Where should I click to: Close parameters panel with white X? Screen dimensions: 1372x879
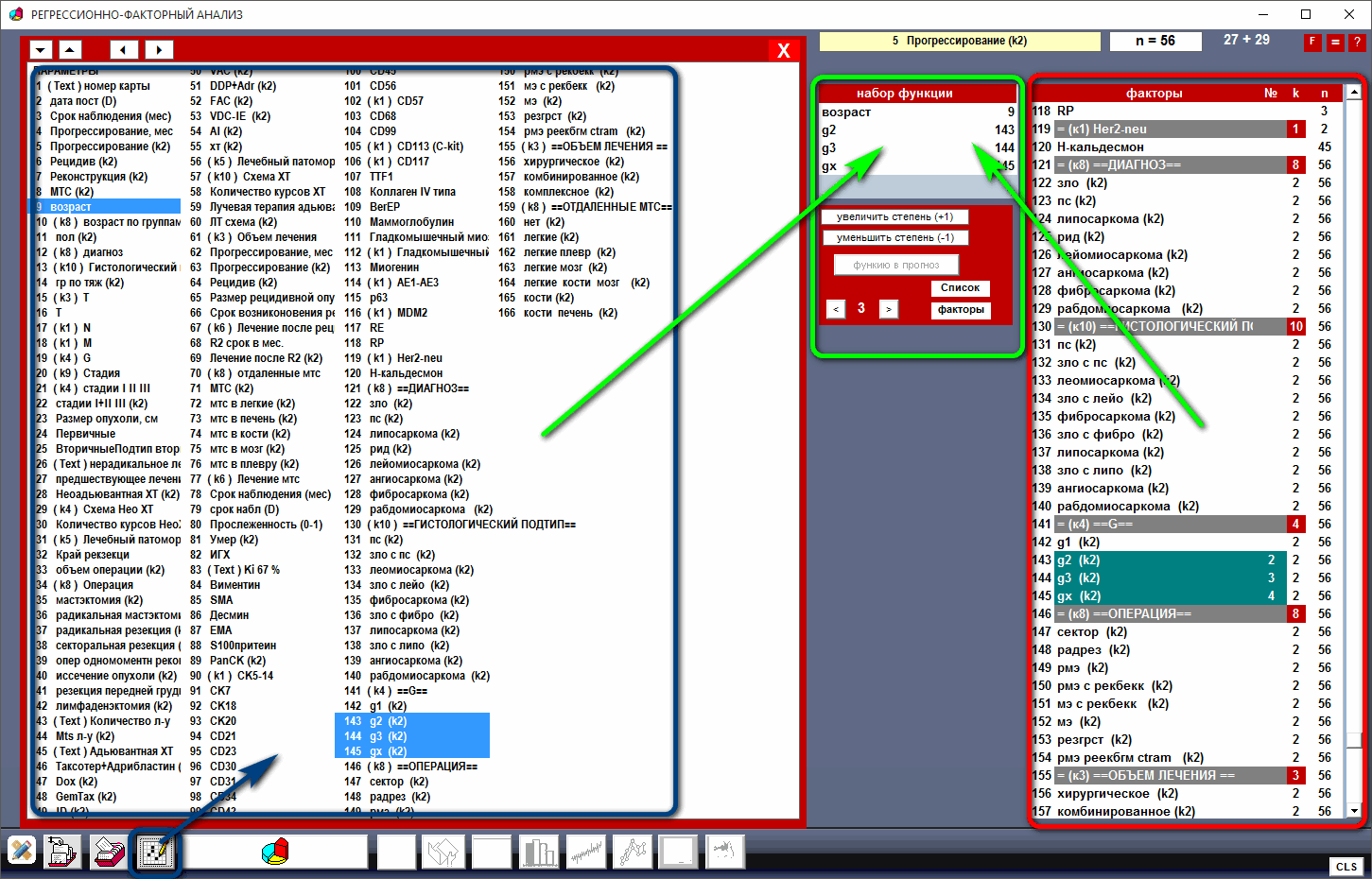click(x=783, y=50)
